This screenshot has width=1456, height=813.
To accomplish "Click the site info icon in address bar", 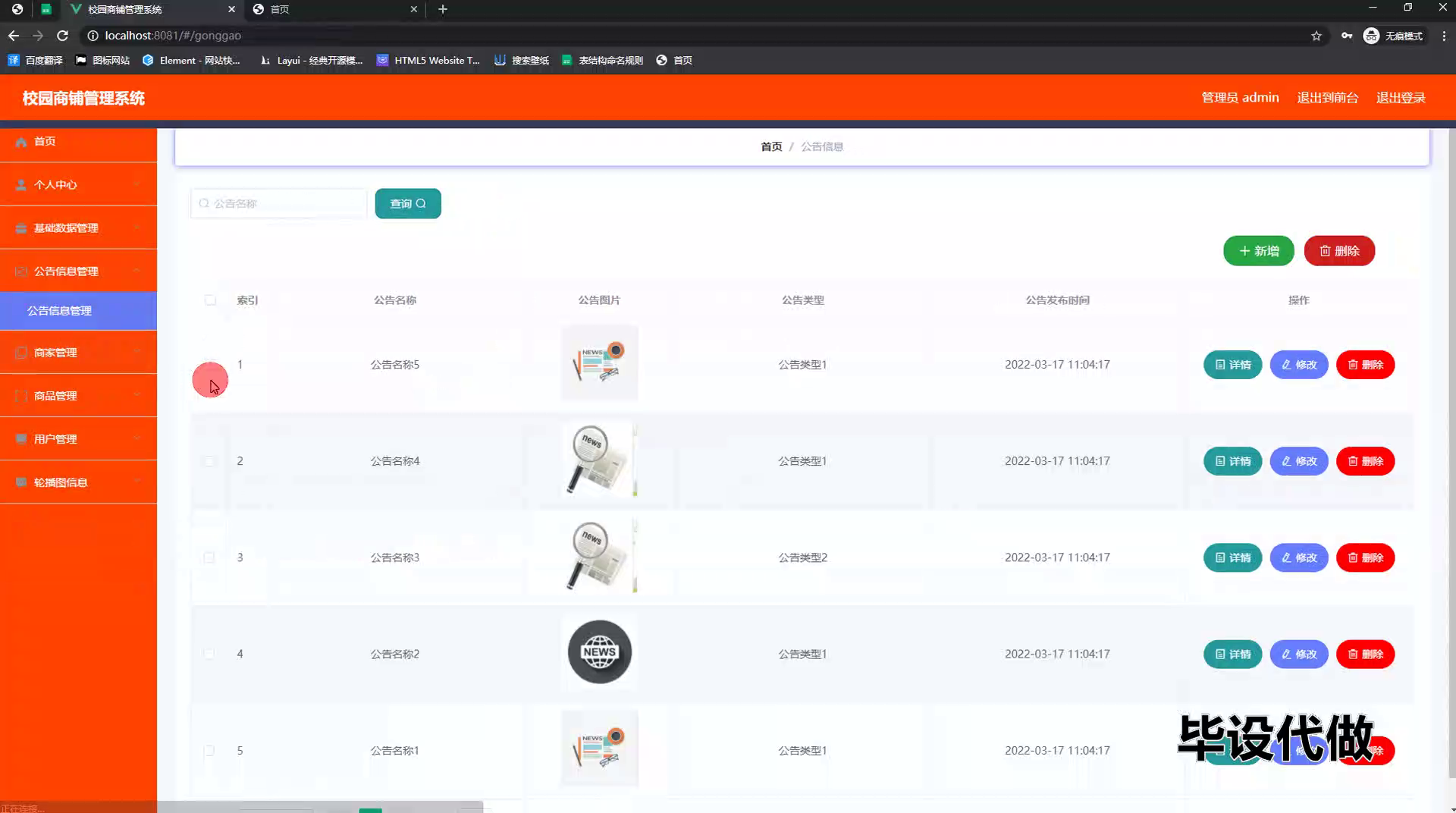I will pyautogui.click(x=93, y=36).
